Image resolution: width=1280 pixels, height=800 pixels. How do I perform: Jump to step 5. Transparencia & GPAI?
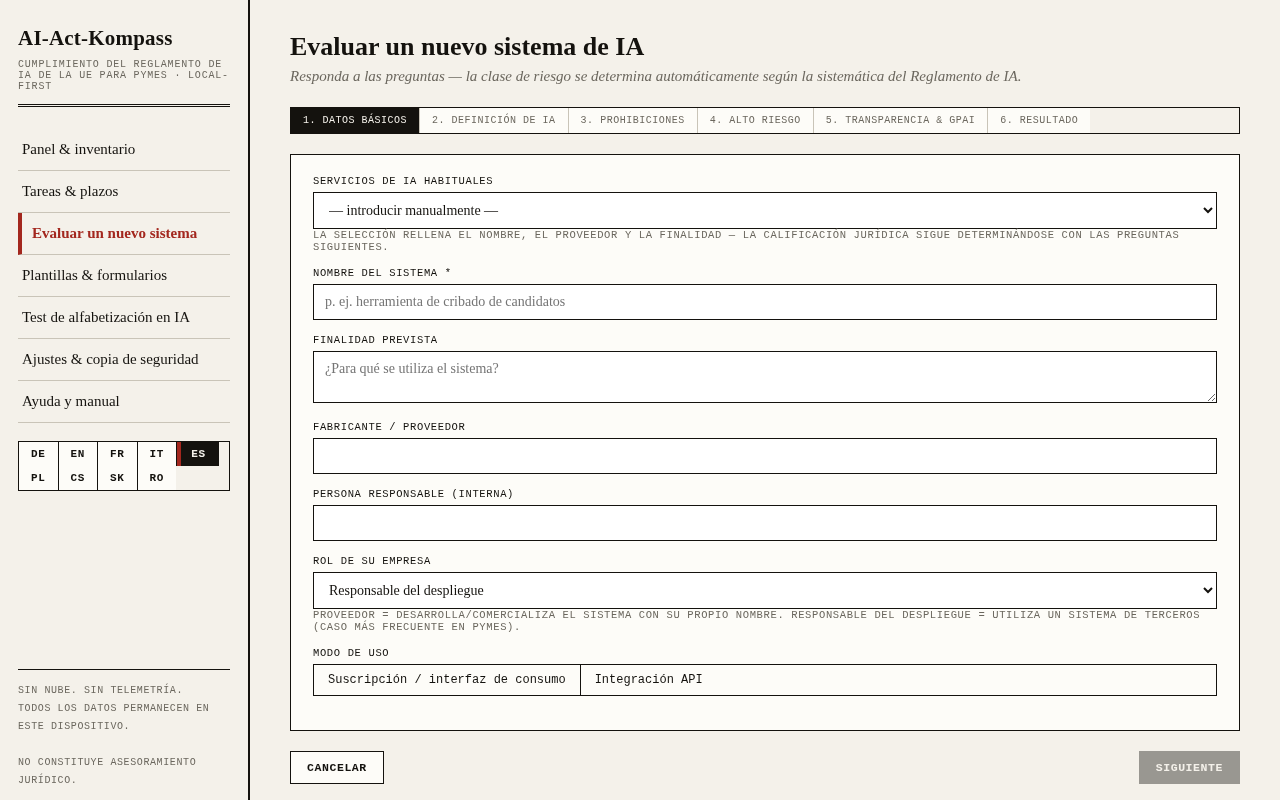click(900, 121)
